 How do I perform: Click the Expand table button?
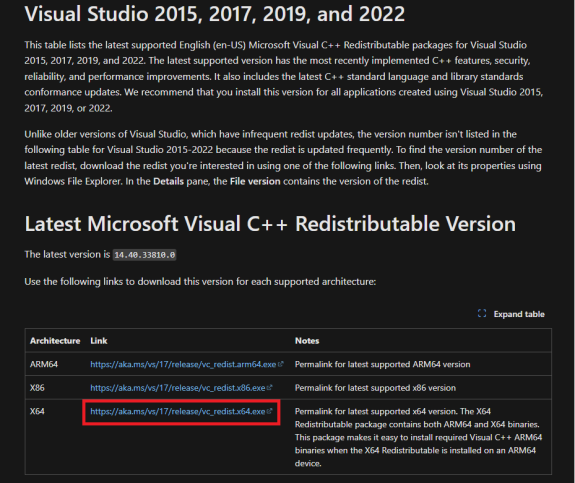(511, 314)
